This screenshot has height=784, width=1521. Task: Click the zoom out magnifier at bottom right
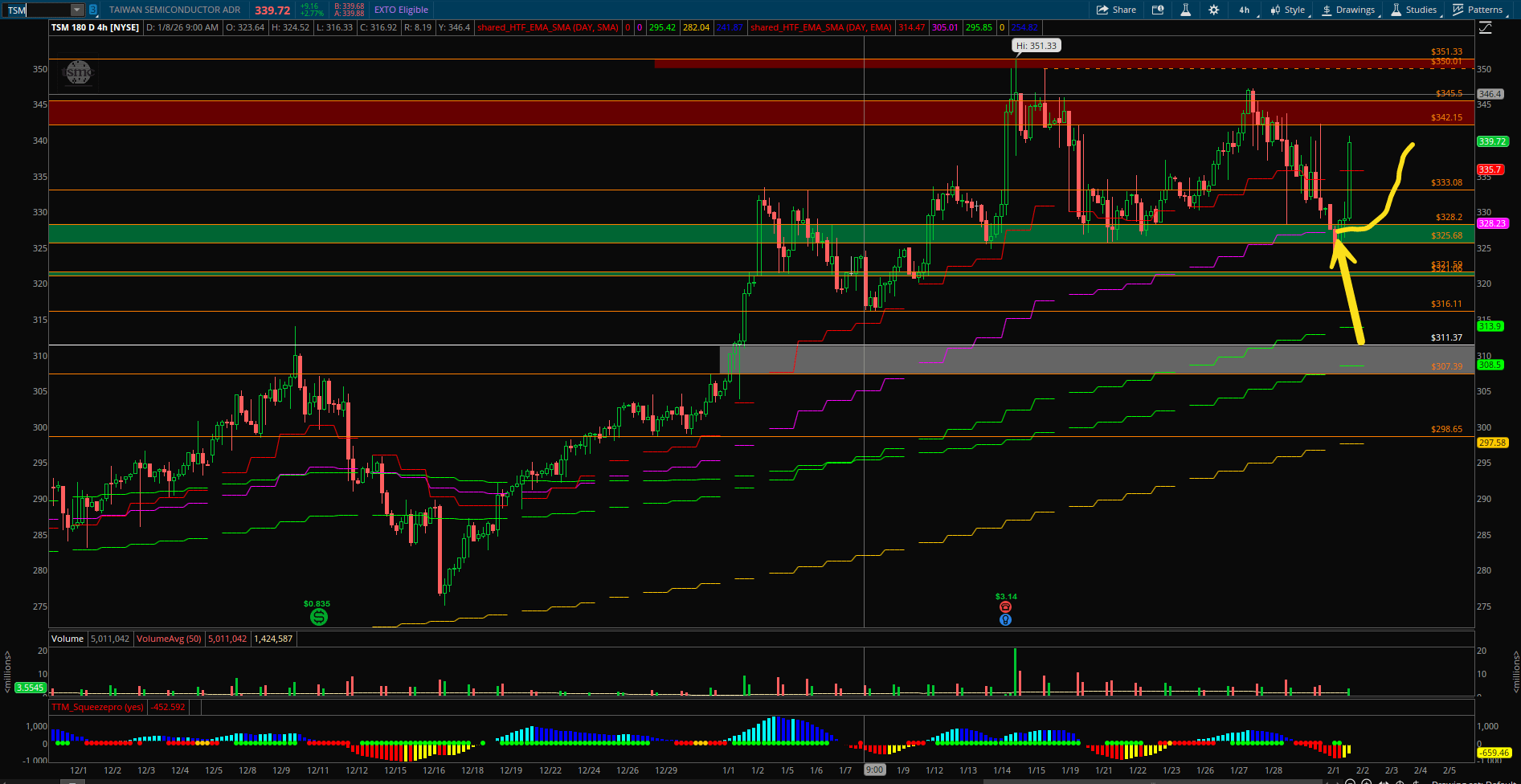pos(1350,782)
